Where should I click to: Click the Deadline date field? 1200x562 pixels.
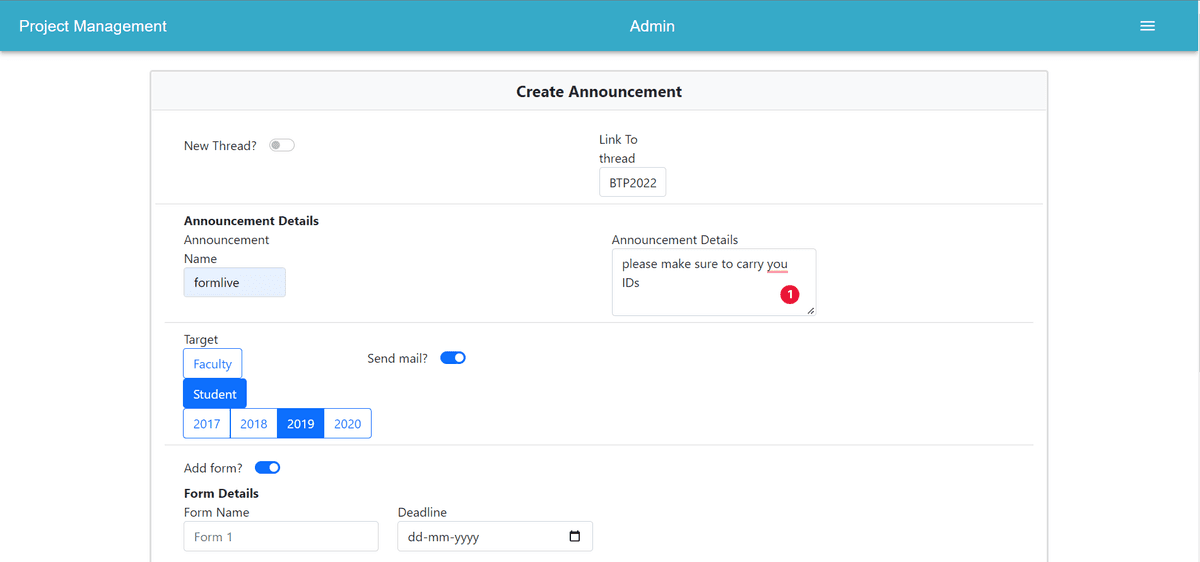(495, 537)
